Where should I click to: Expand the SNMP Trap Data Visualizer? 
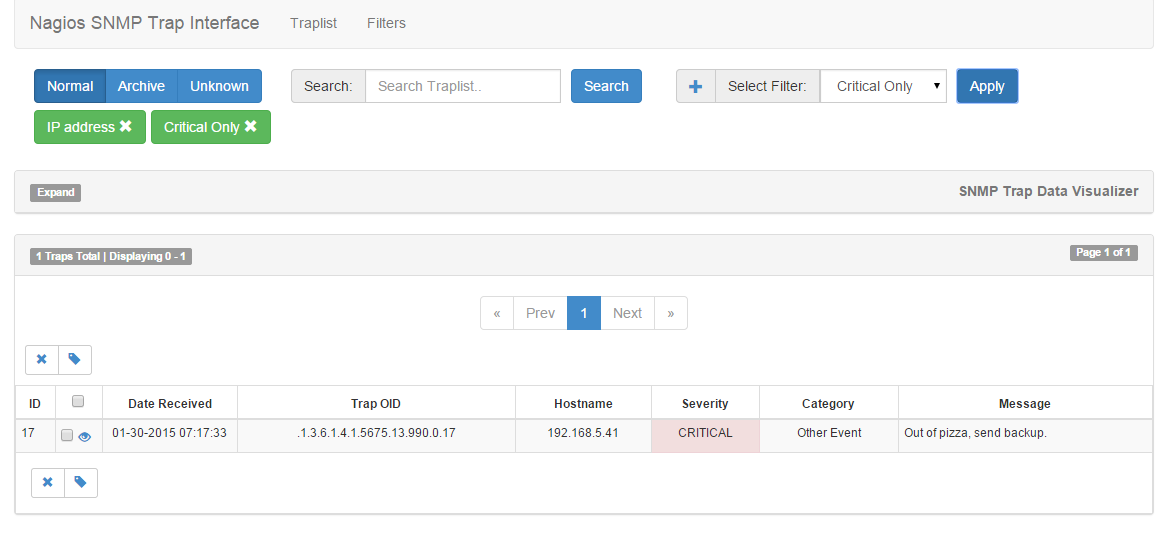[x=56, y=192]
